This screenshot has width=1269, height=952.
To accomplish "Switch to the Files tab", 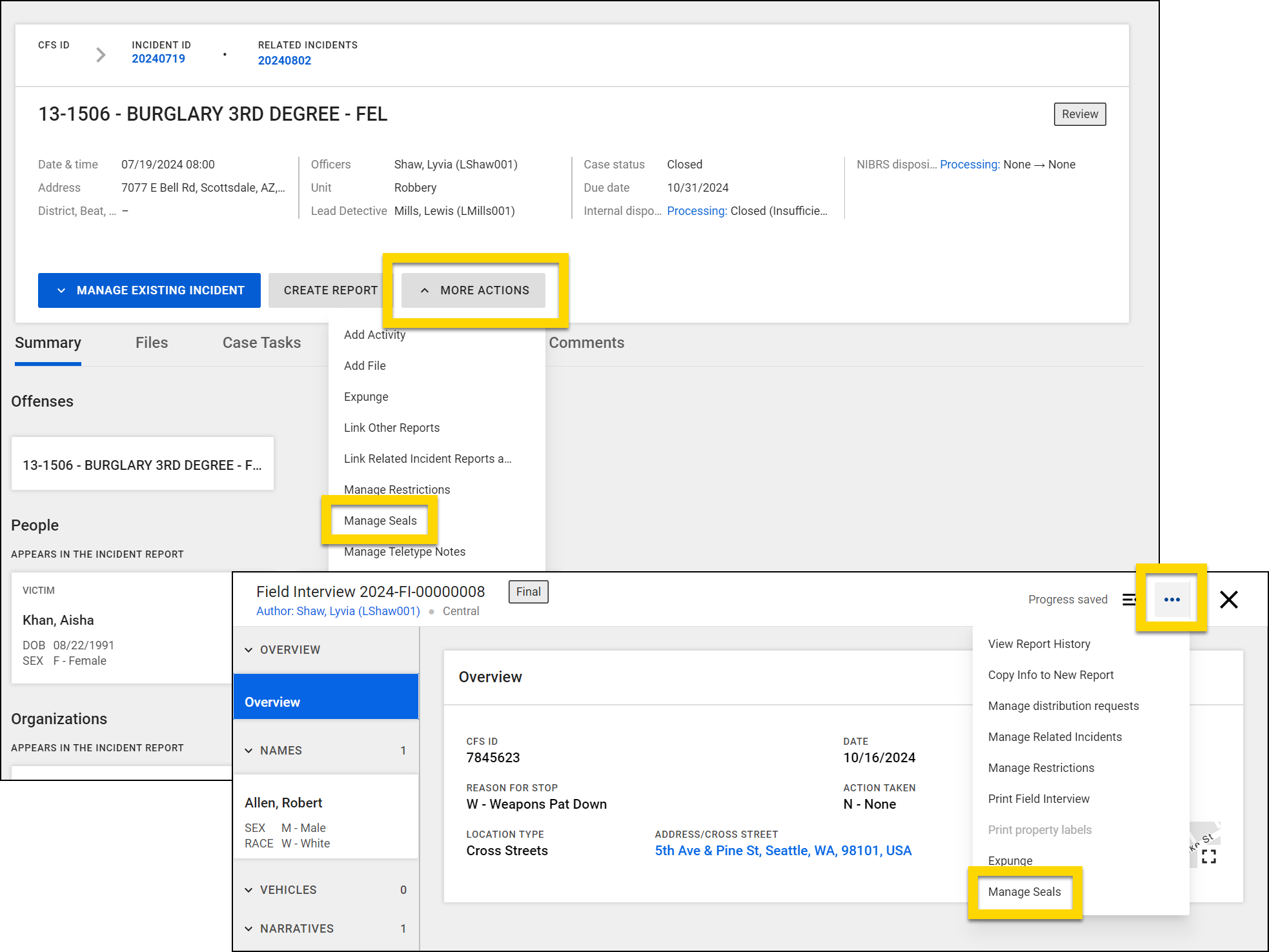I will pyautogui.click(x=152, y=343).
